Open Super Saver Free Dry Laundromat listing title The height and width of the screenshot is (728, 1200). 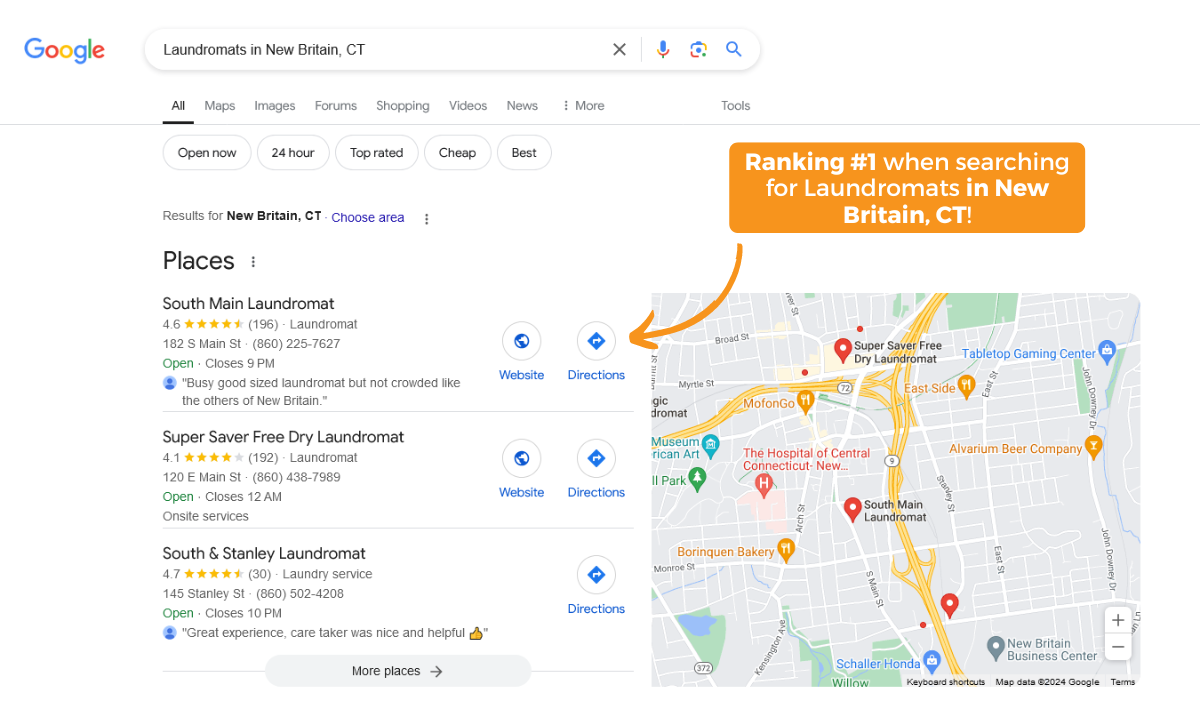coord(284,437)
